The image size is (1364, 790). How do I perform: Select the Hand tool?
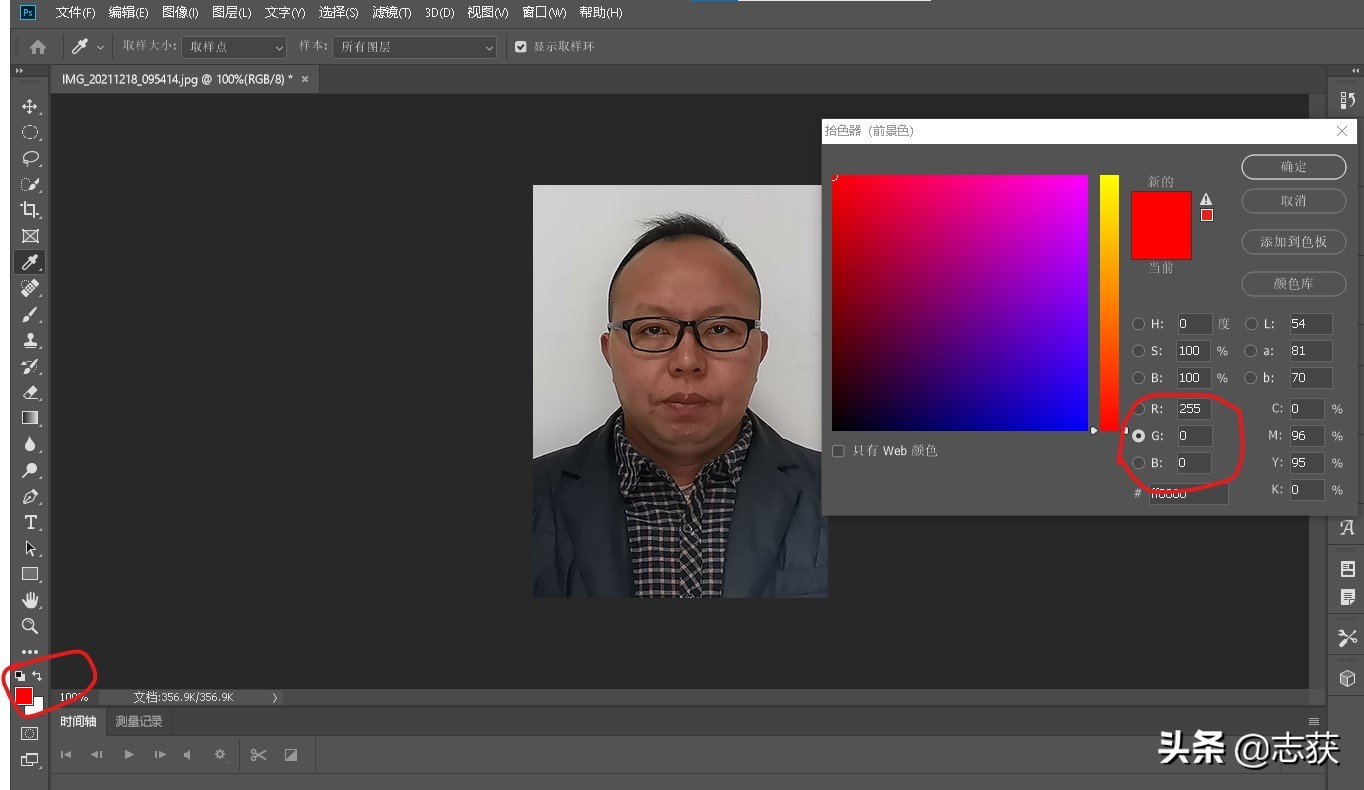click(x=30, y=600)
